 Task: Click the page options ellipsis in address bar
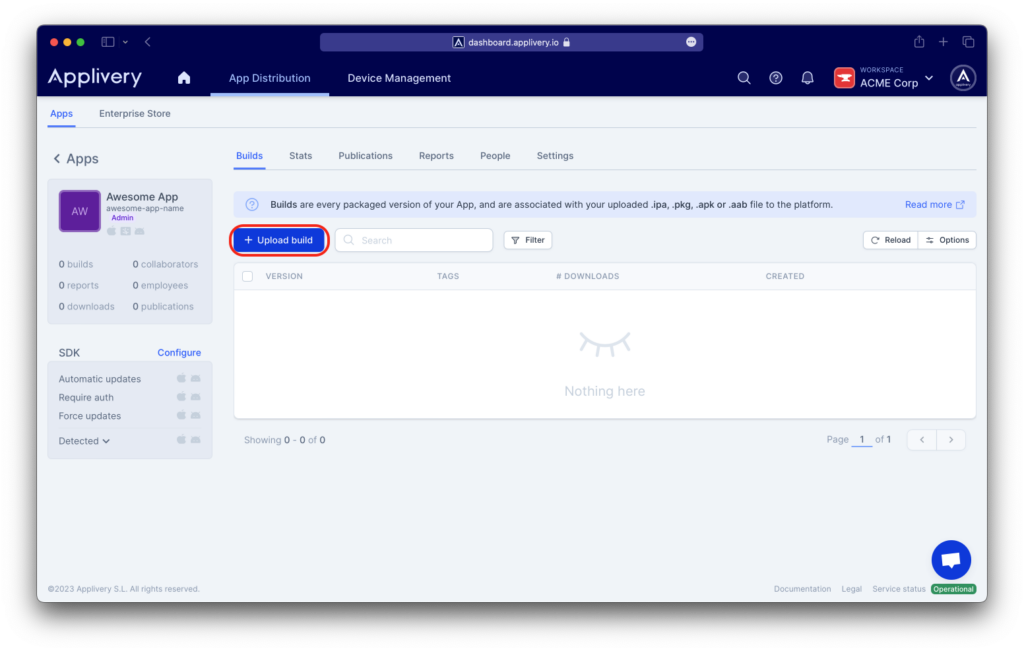(x=691, y=42)
